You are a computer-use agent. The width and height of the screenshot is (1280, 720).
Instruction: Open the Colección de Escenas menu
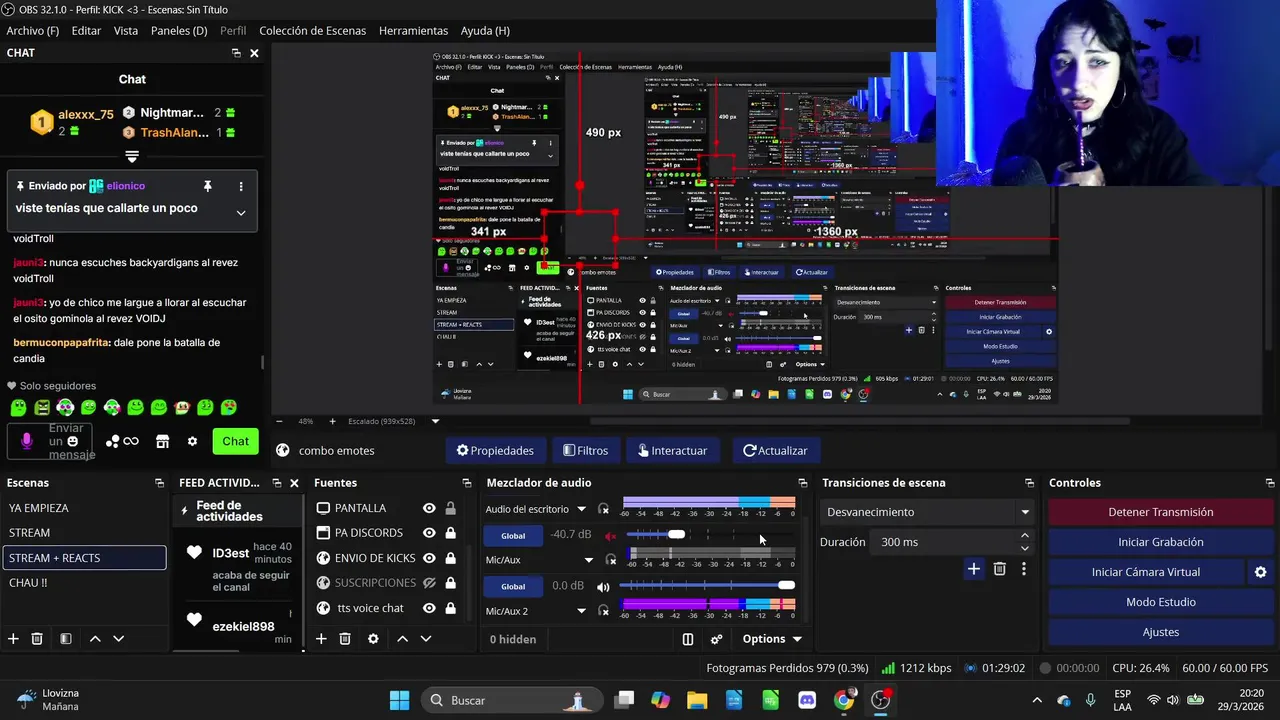pyautogui.click(x=313, y=31)
